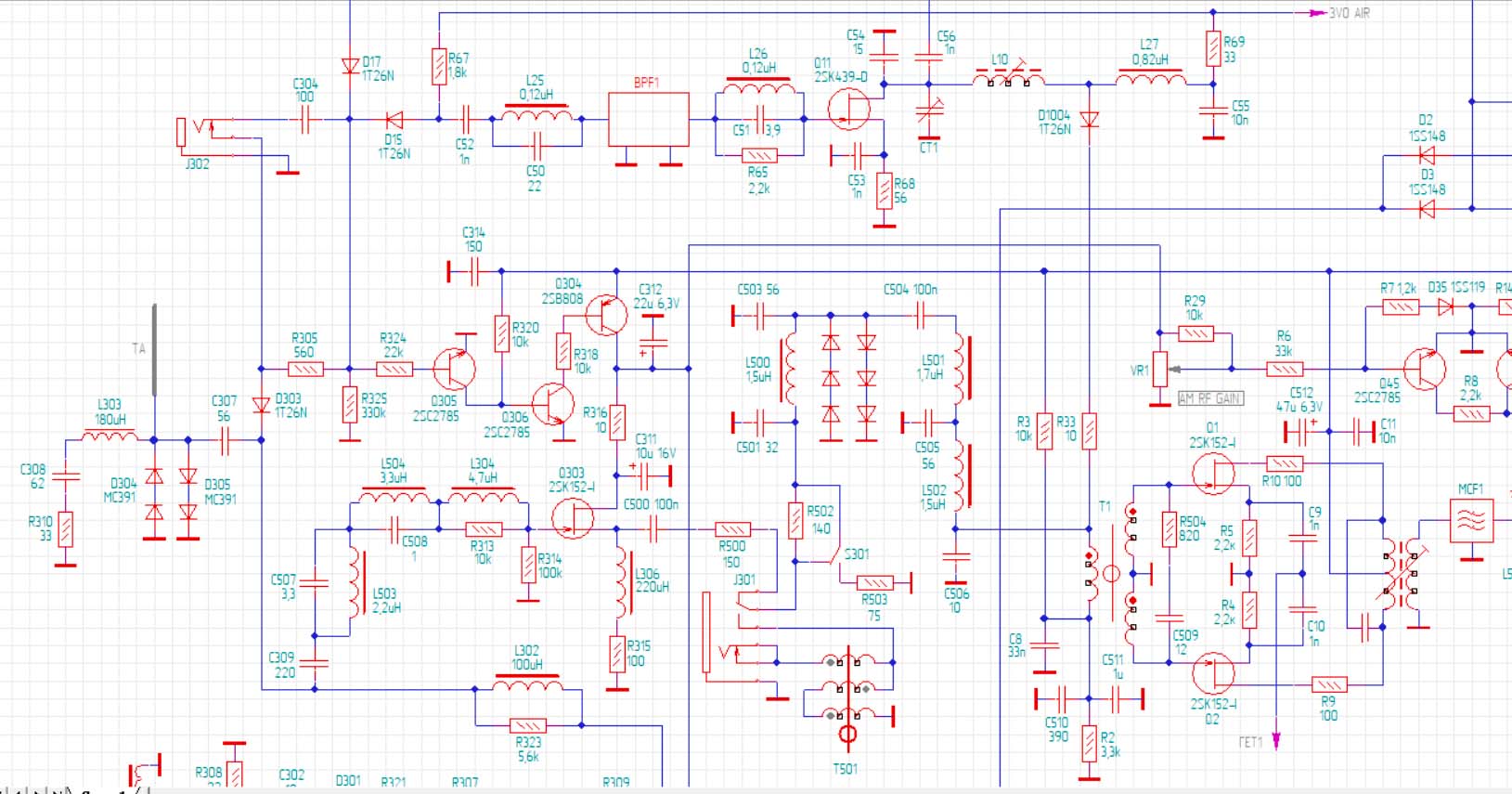Screen dimensions: 1512x794
Task: Click the Q303 2SK152-I FET symbol
Action: click(x=573, y=517)
